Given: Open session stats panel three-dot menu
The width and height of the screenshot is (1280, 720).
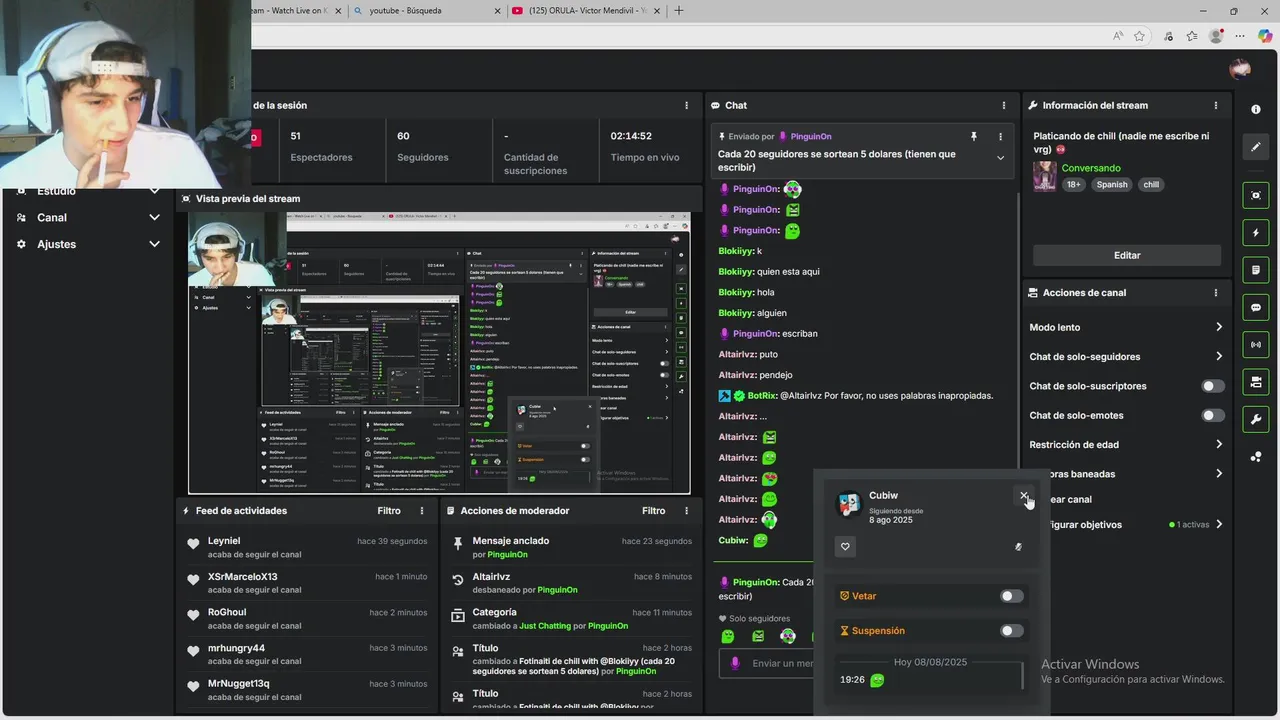Looking at the screenshot, I should pos(686,105).
